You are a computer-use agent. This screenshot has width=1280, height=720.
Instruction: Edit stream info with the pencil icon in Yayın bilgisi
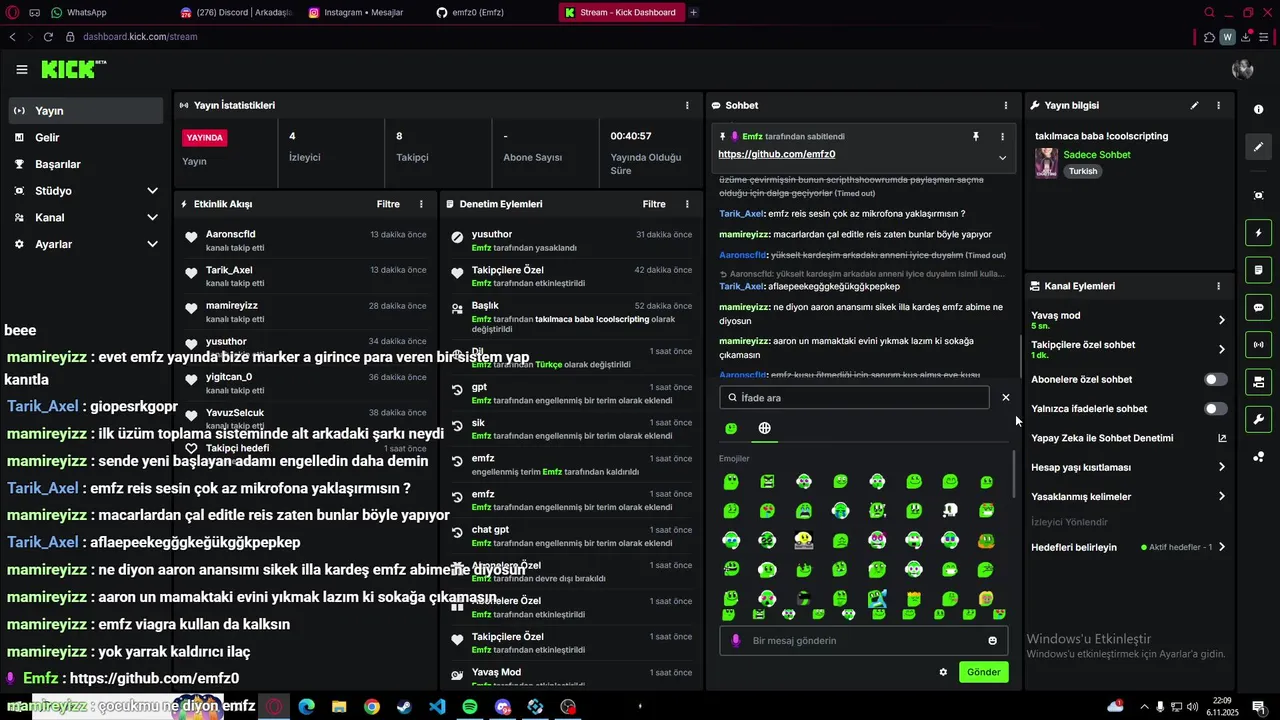pyautogui.click(x=1194, y=105)
